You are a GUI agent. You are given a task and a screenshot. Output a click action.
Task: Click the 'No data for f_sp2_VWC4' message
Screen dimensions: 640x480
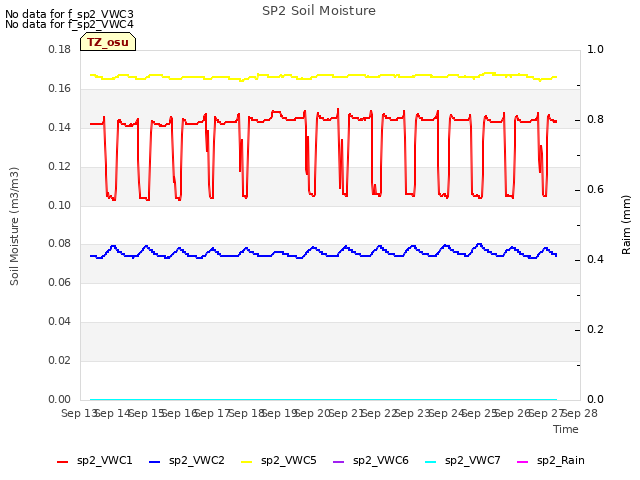coord(69,24)
